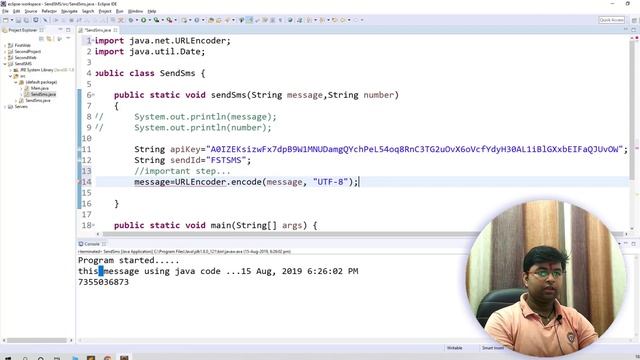Expand the JRE System Library node
The image size is (640, 360).
tap(11, 70)
